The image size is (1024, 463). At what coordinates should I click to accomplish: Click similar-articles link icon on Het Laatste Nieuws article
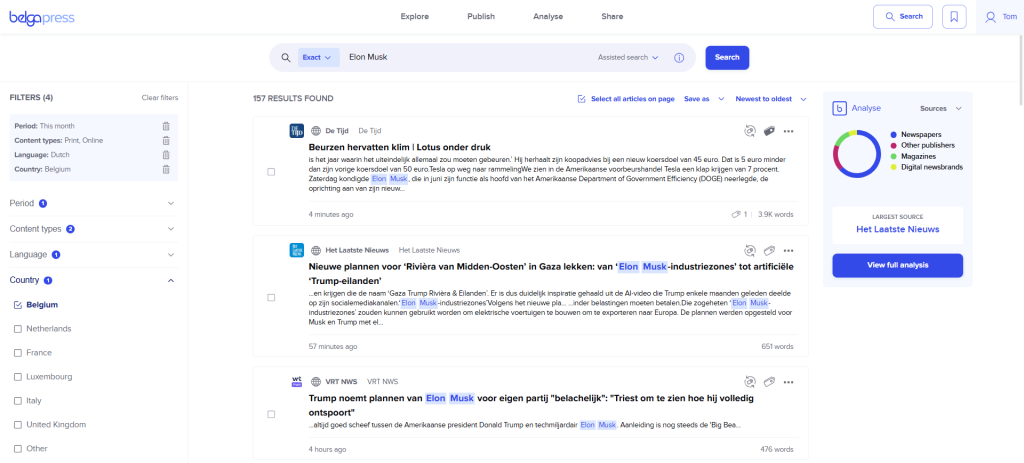tap(750, 250)
